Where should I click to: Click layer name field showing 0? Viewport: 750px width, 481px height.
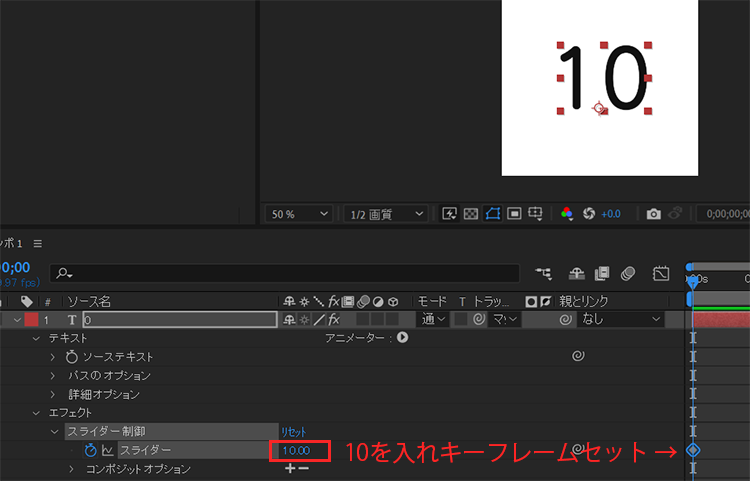tap(180, 319)
